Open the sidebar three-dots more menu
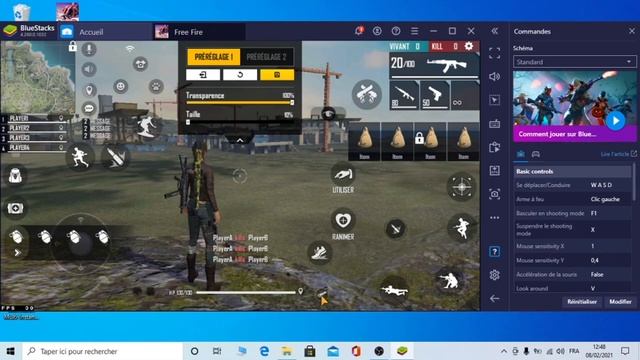The height and width of the screenshot is (360, 640). pyautogui.click(x=494, y=218)
